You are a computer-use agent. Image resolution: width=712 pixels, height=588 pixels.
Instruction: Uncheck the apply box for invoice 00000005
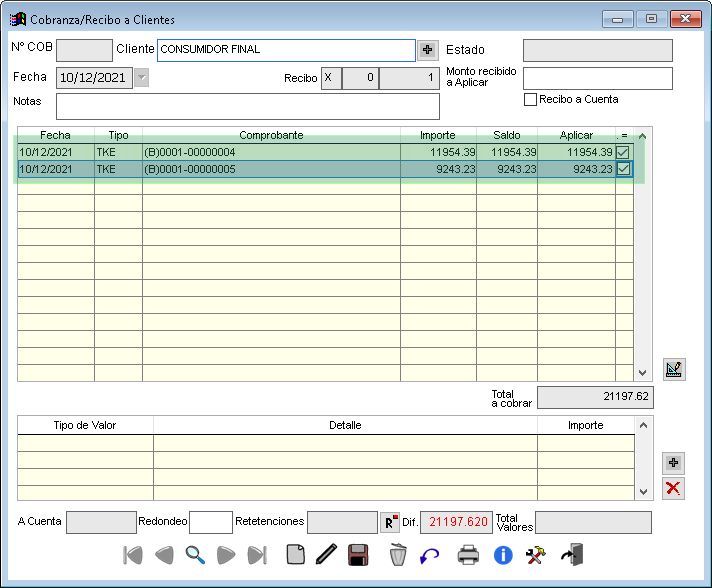(624, 169)
